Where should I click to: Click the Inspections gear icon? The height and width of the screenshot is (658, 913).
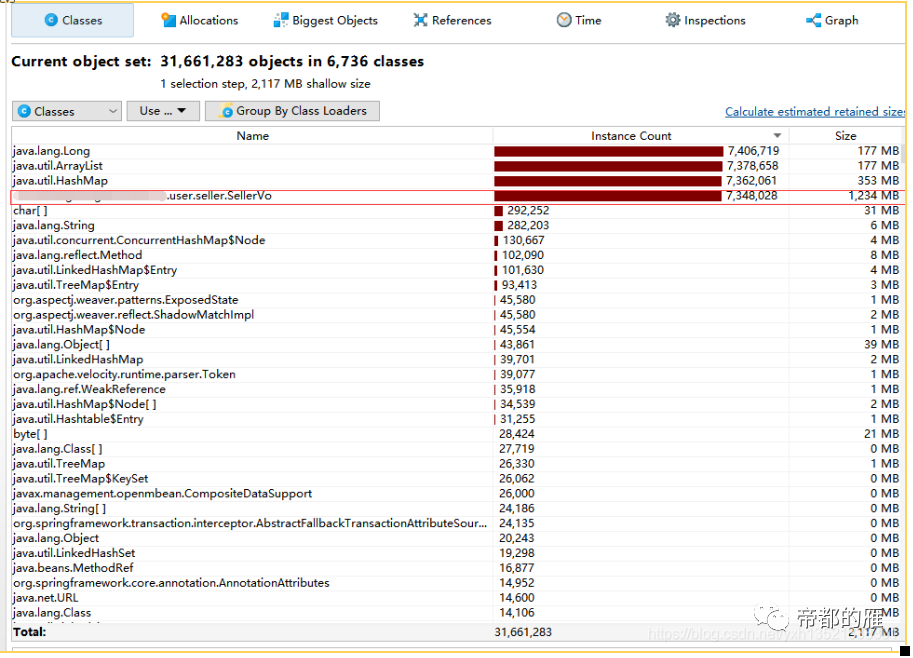click(673, 20)
